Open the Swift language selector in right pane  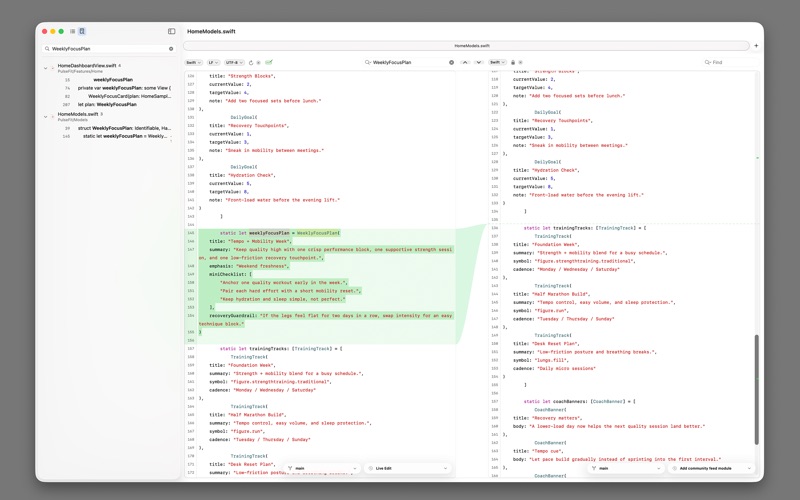497,62
